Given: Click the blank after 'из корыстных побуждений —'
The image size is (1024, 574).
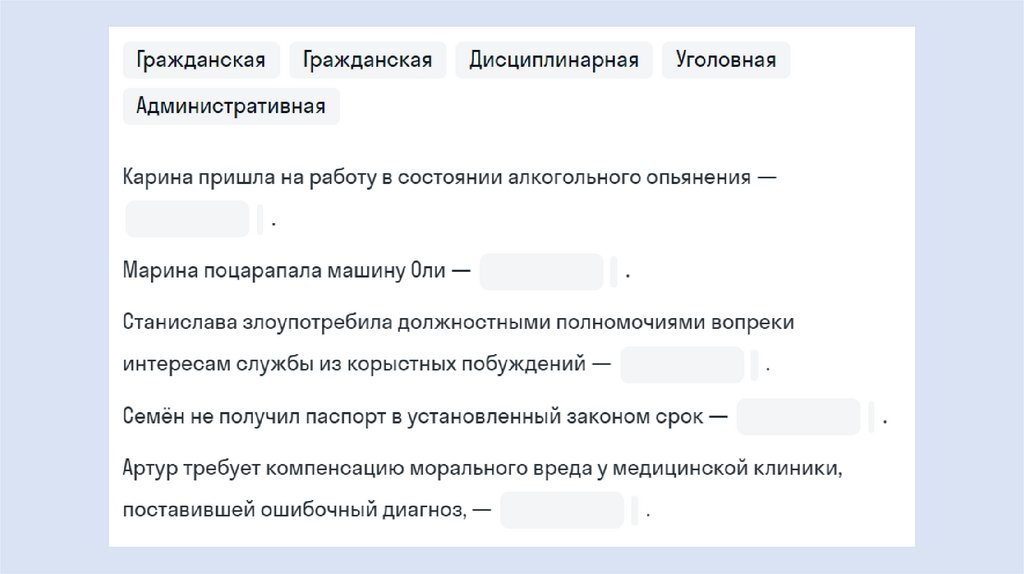Looking at the screenshot, I should pos(682,365).
